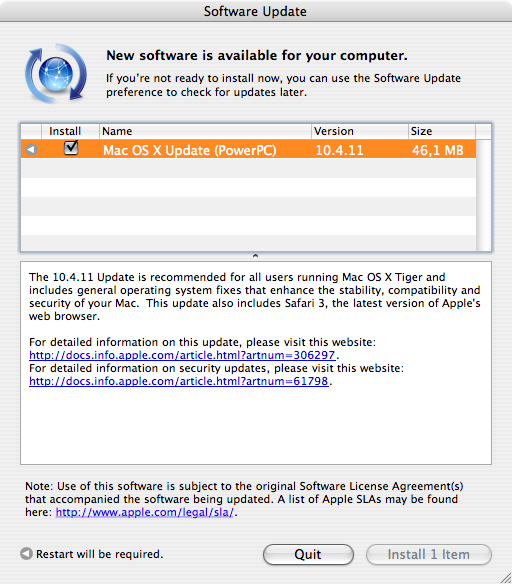This screenshot has width=512, height=584.
Task: Click the restart arrow icon beside 'Restart will be required.'
Action: tap(26, 553)
